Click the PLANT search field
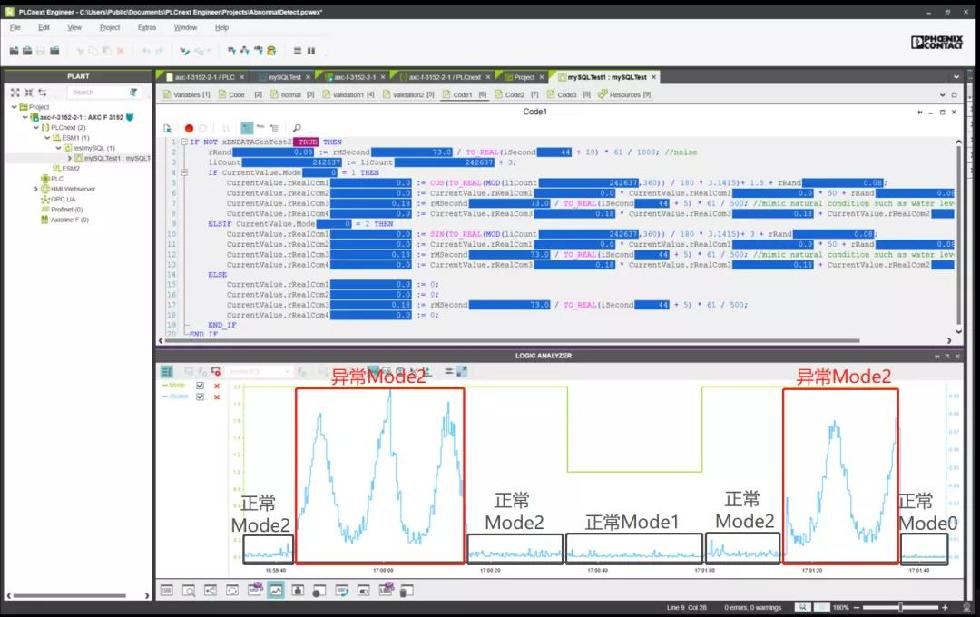 tap(97, 93)
